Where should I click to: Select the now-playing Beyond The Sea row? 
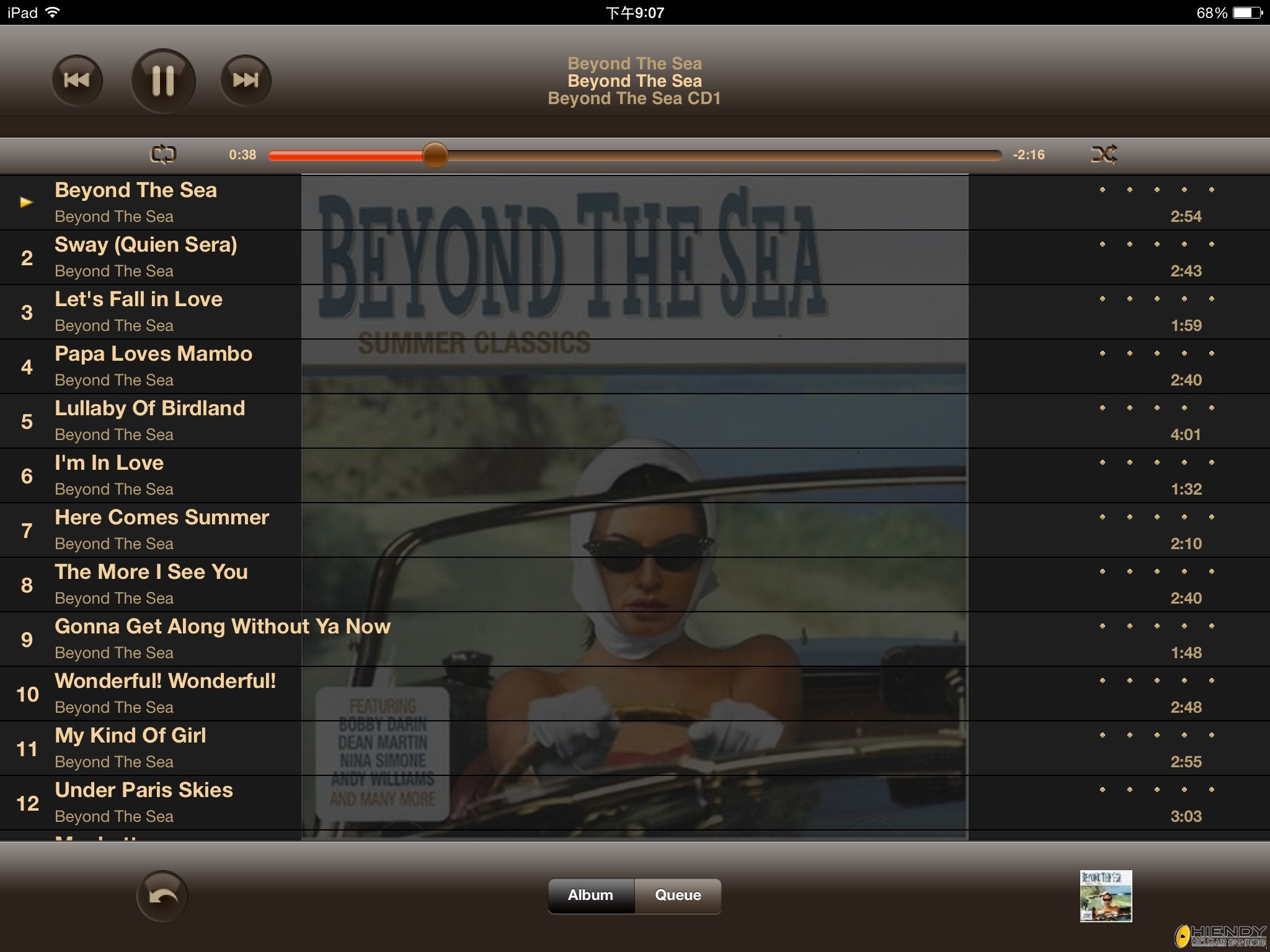(x=635, y=203)
